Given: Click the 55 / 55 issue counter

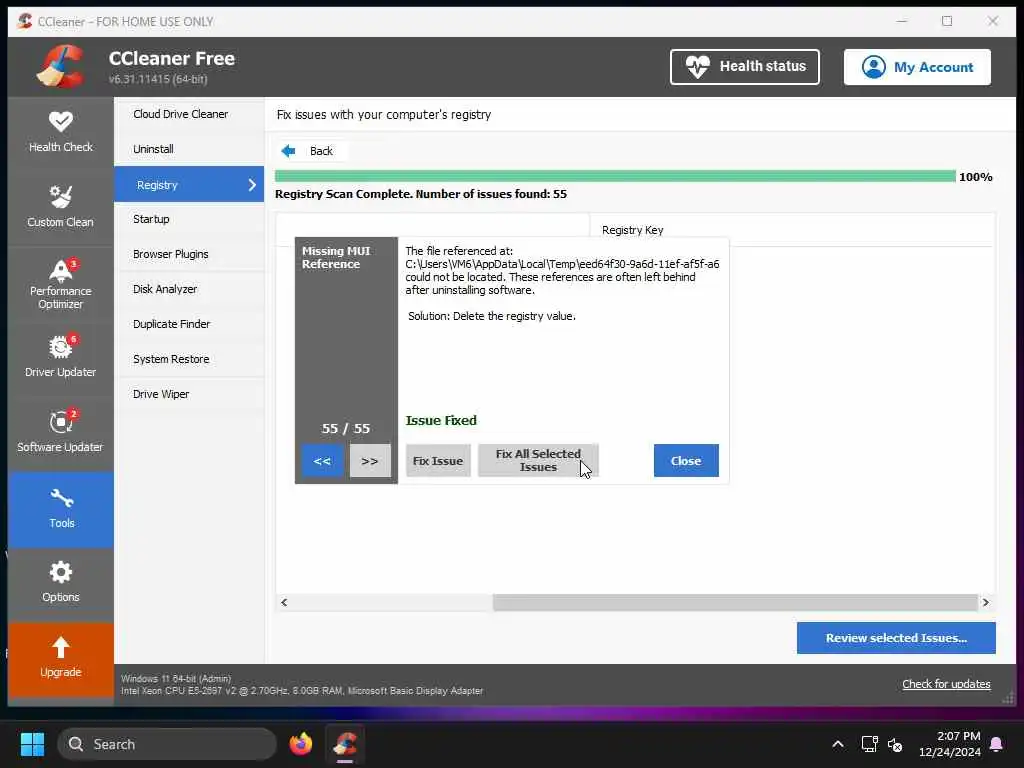Looking at the screenshot, I should [x=345, y=428].
